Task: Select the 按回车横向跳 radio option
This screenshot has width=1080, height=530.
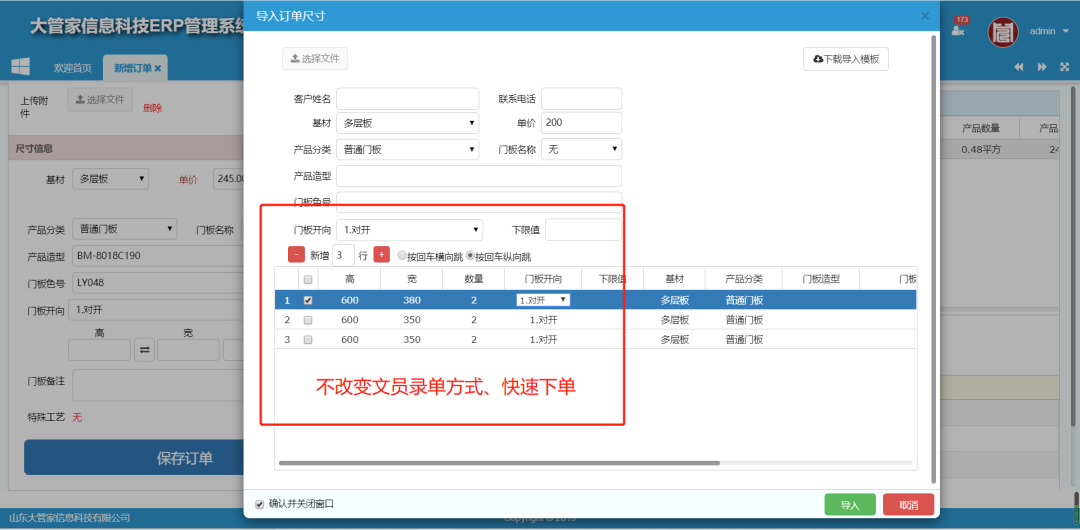Action: click(x=402, y=256)
